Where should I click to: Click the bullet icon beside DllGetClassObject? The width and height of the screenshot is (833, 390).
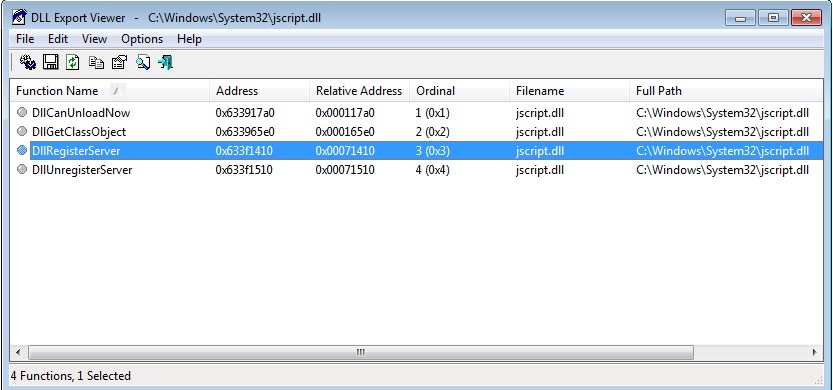[x=22, y=131]
